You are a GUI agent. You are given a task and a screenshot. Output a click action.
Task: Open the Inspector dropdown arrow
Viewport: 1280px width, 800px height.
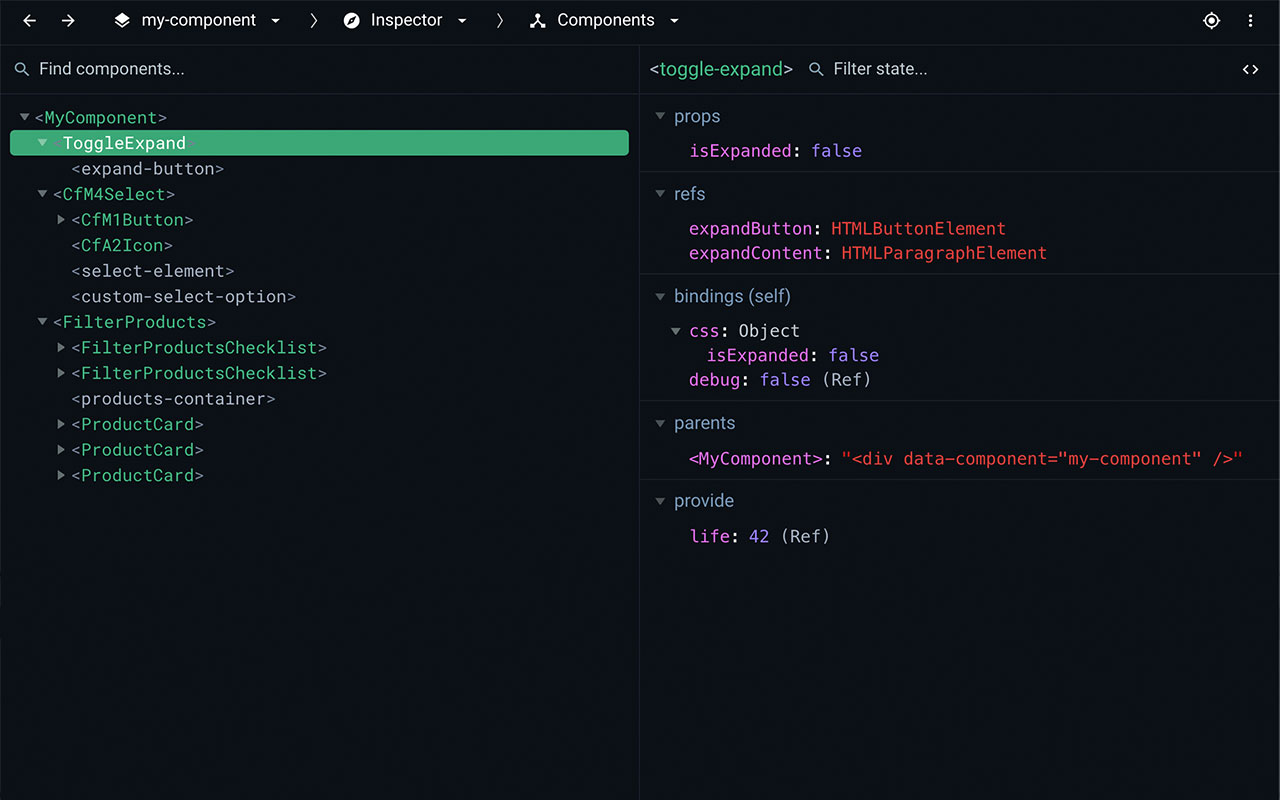(x=462, y=20)
